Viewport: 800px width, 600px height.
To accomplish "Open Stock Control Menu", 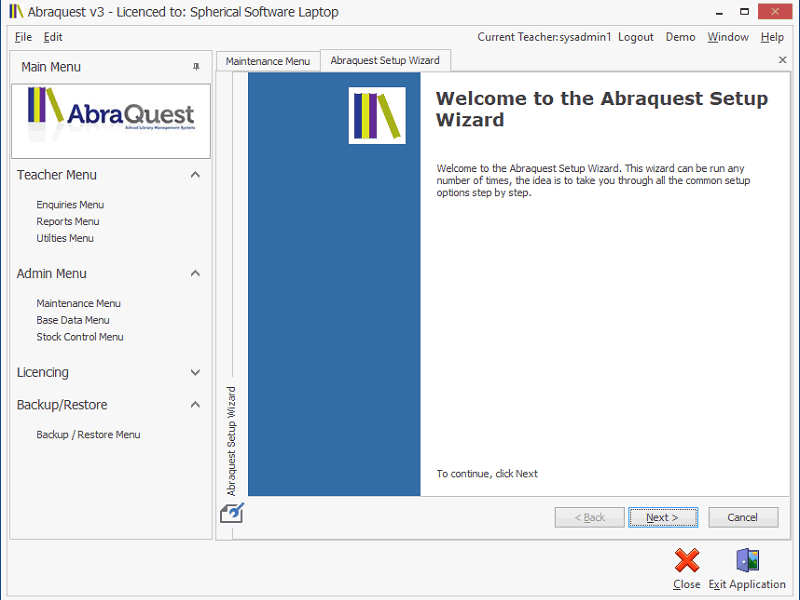I will click(x=80, y=337).
